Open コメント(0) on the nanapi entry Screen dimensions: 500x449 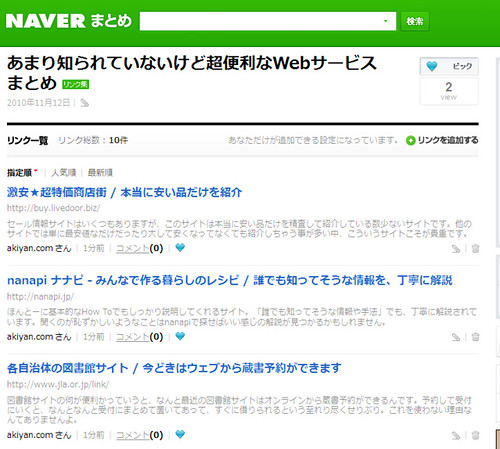139,337
